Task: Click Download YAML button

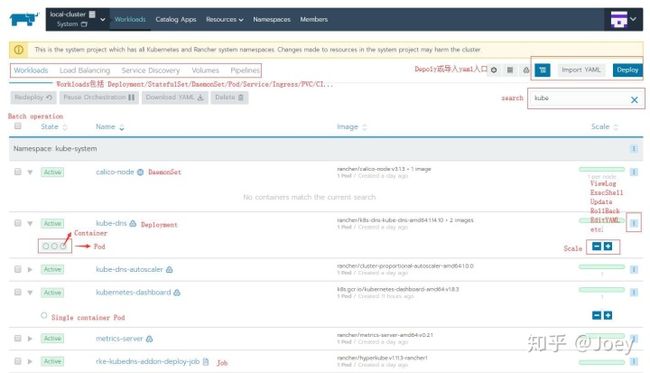Action: (175, 97)
